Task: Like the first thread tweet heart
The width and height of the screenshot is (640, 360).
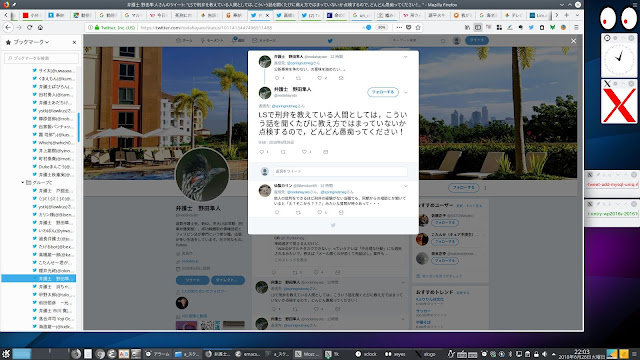Action: tap(320, 78)
